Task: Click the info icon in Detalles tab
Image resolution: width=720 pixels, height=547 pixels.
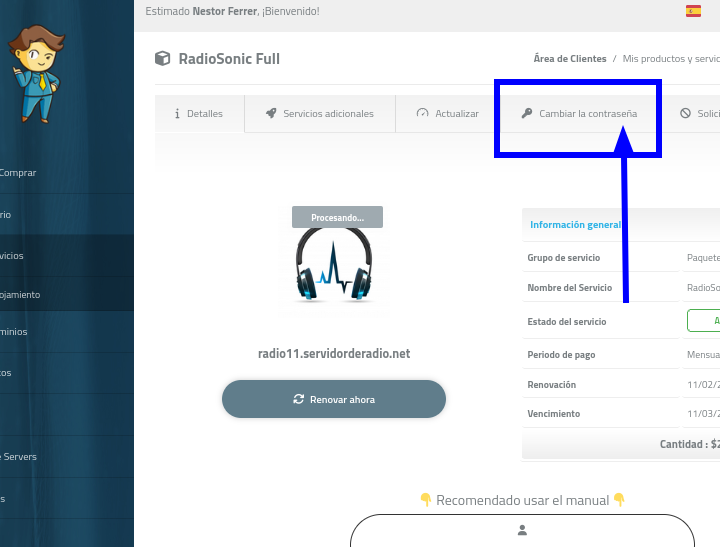Action: click(x=177, y=113)
